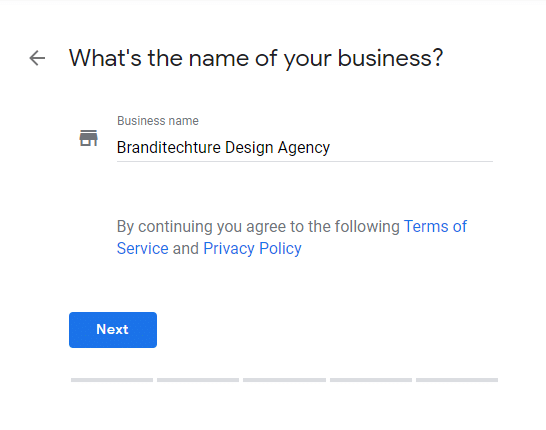Open the 'Terms of' link text
546x430 pixels.
[x=435, y=226]
